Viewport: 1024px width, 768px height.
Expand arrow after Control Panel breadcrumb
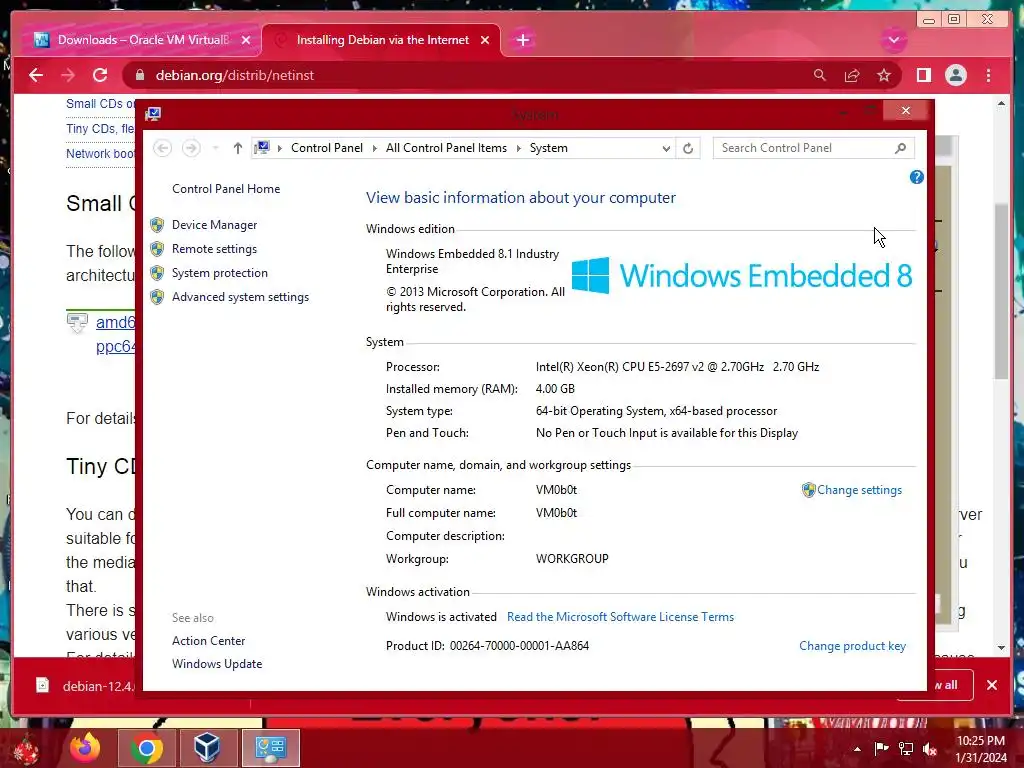coord(374,148)
